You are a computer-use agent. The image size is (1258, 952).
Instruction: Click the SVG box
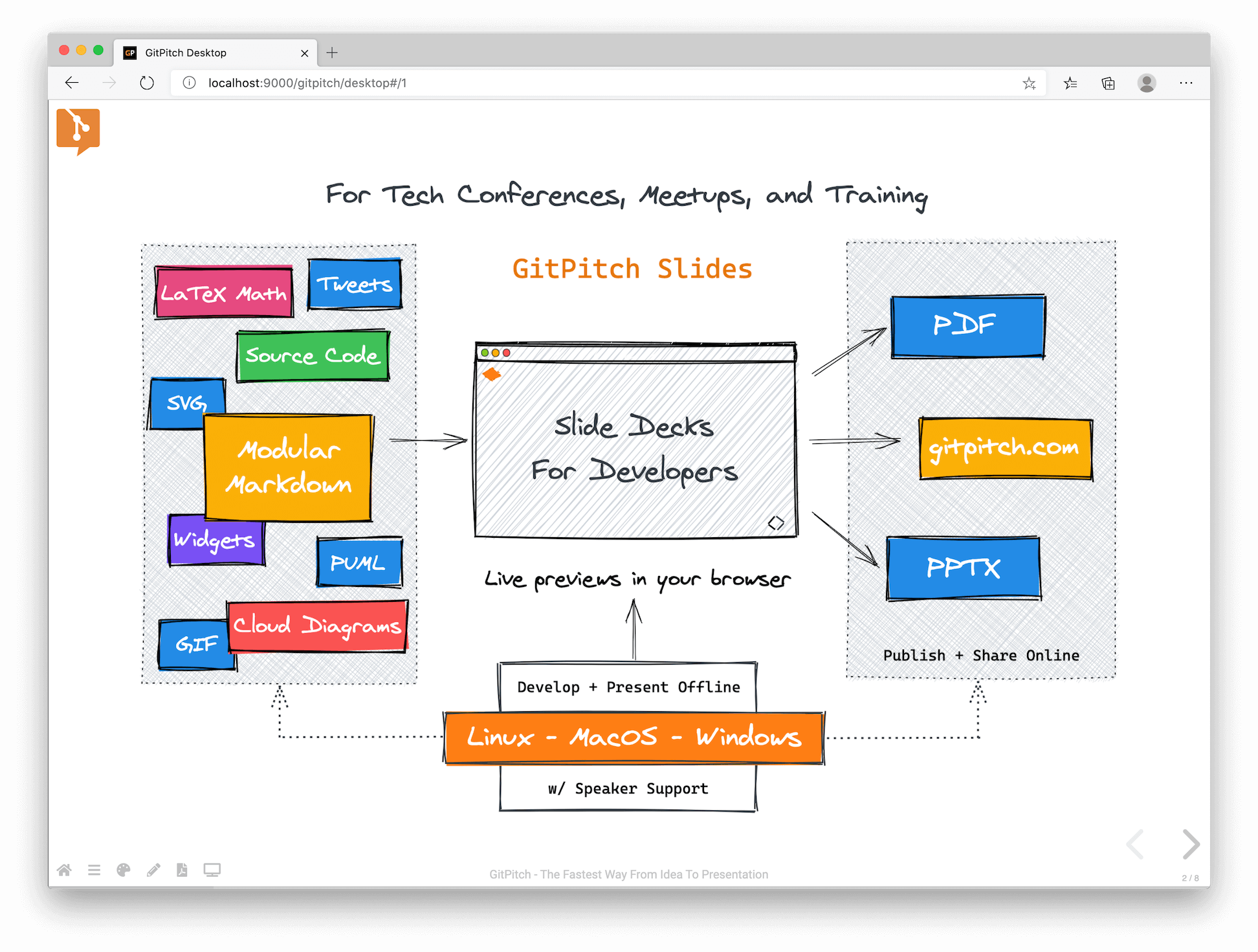[x=186, y=403]
